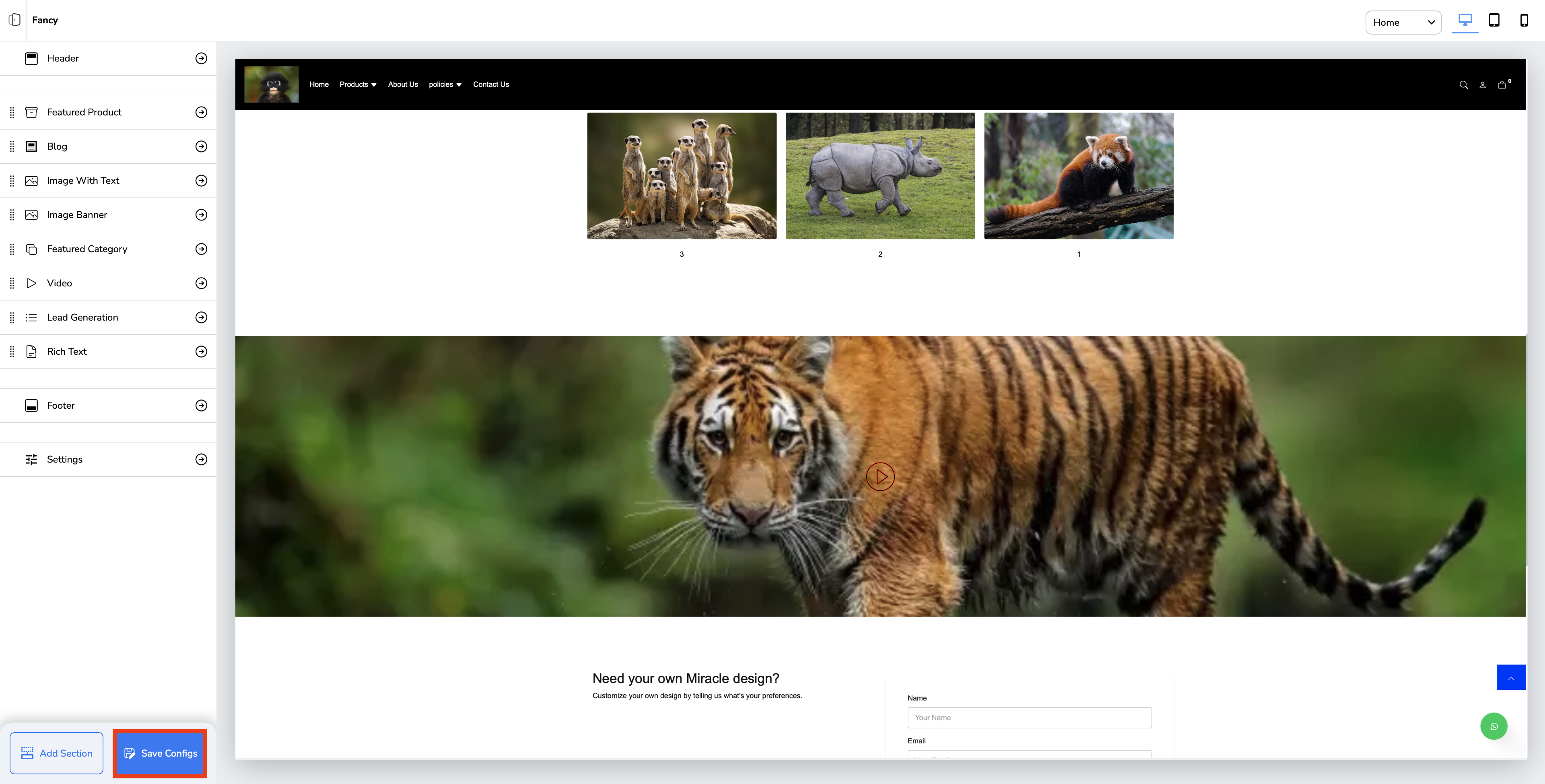Grab the Blog section drag handle
The width and height of the screenshot is (1545, 784).
(12, 146)
